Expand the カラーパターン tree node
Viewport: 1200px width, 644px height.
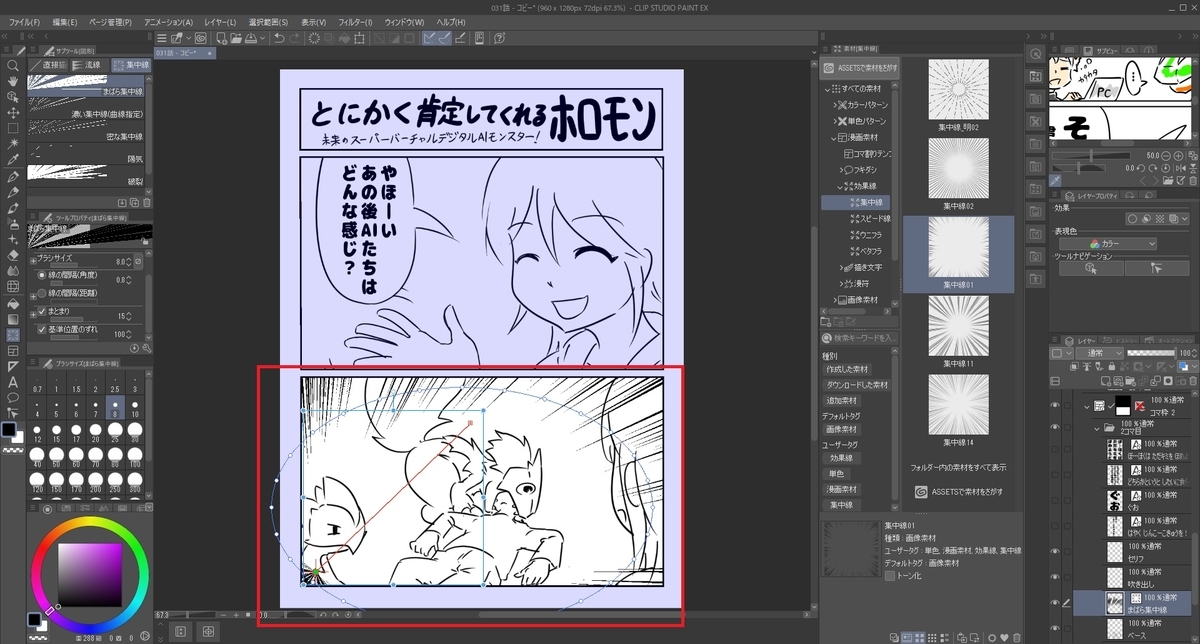pyautogui.click(x=837, y=104)
